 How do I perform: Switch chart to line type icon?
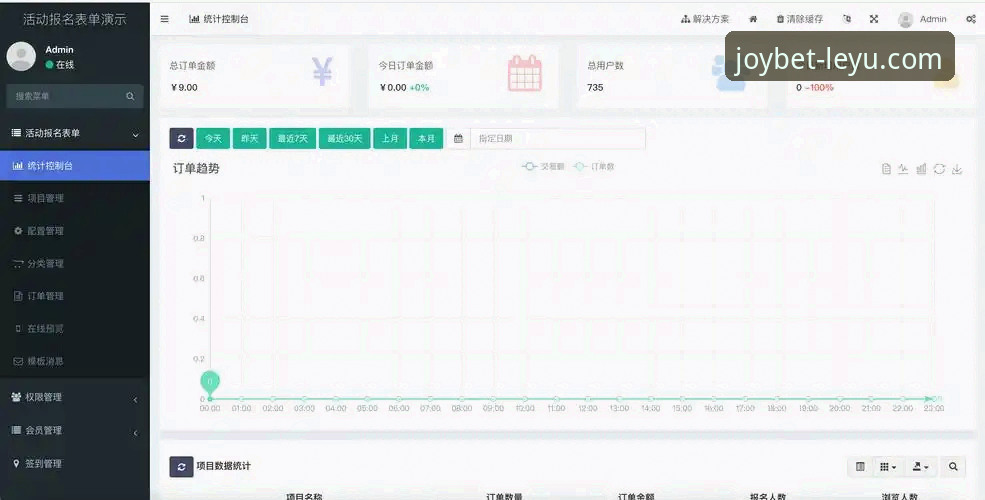pos(903,169)
